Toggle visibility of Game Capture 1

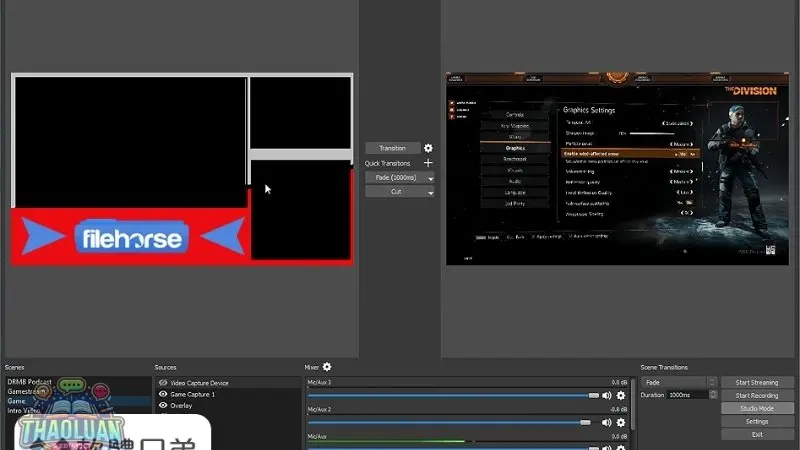(163, 394)
